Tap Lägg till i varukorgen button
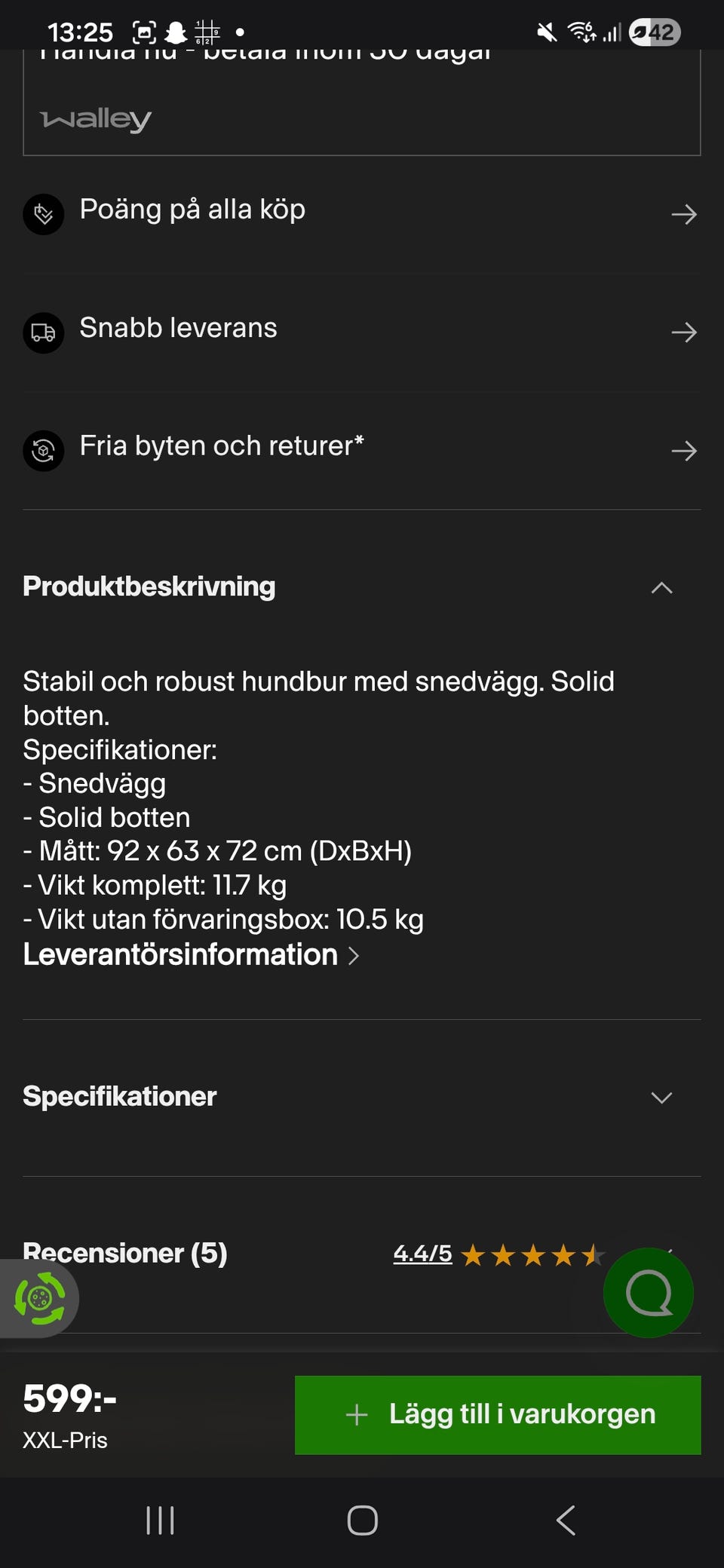724x1568 pixels. (x=498, y=1414)
